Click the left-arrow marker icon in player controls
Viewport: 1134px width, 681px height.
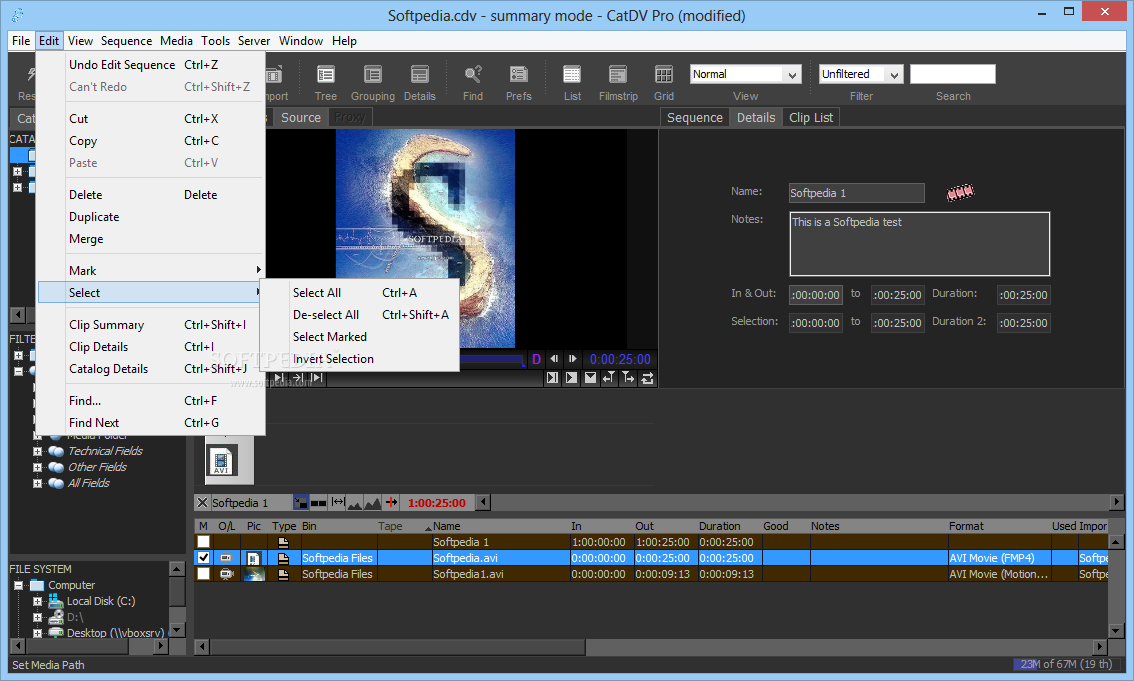click(609, 377)
